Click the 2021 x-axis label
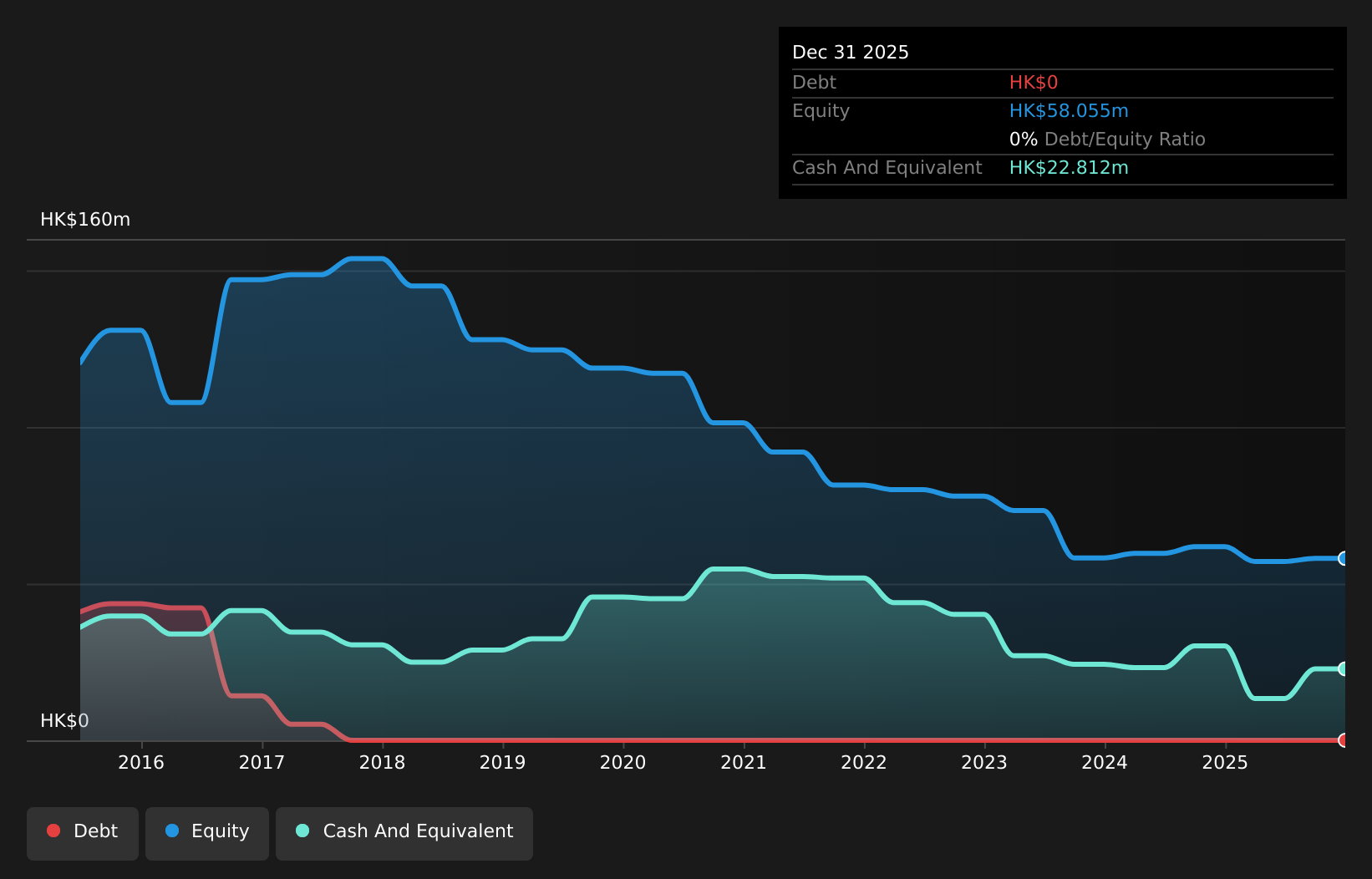Screen dimensions: 1372x879 click(x=744, y=762)
